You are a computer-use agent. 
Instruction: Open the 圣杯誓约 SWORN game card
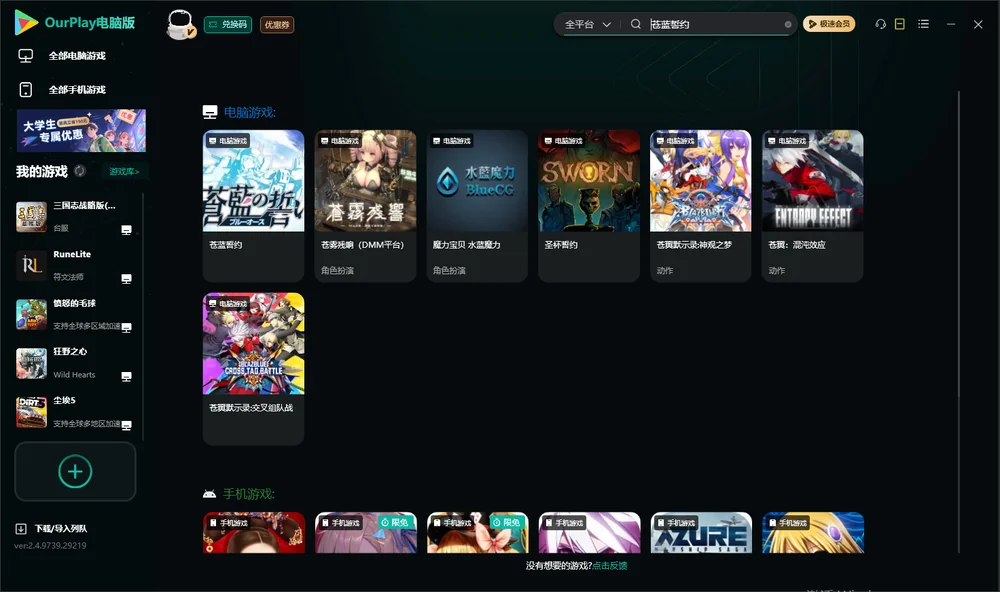click(589, 206)
